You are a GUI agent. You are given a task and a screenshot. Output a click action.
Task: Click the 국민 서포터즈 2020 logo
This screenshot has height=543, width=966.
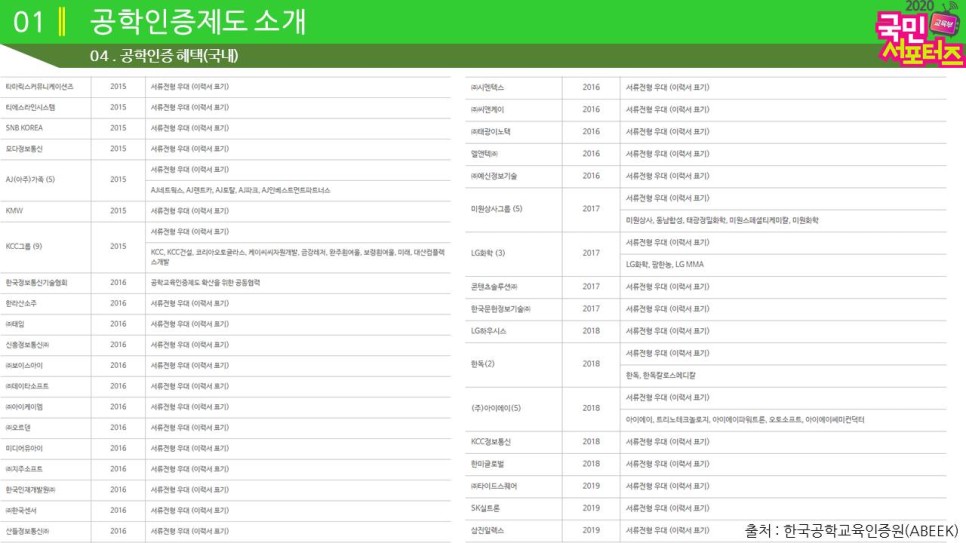919,33
